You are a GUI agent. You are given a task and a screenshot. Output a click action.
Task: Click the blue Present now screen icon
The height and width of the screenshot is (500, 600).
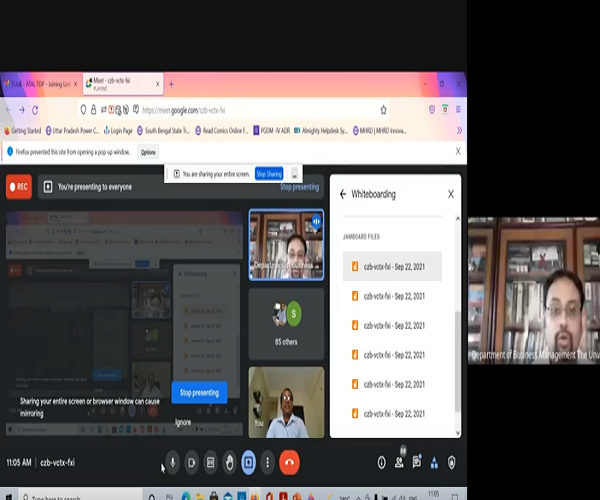point(248,463)
